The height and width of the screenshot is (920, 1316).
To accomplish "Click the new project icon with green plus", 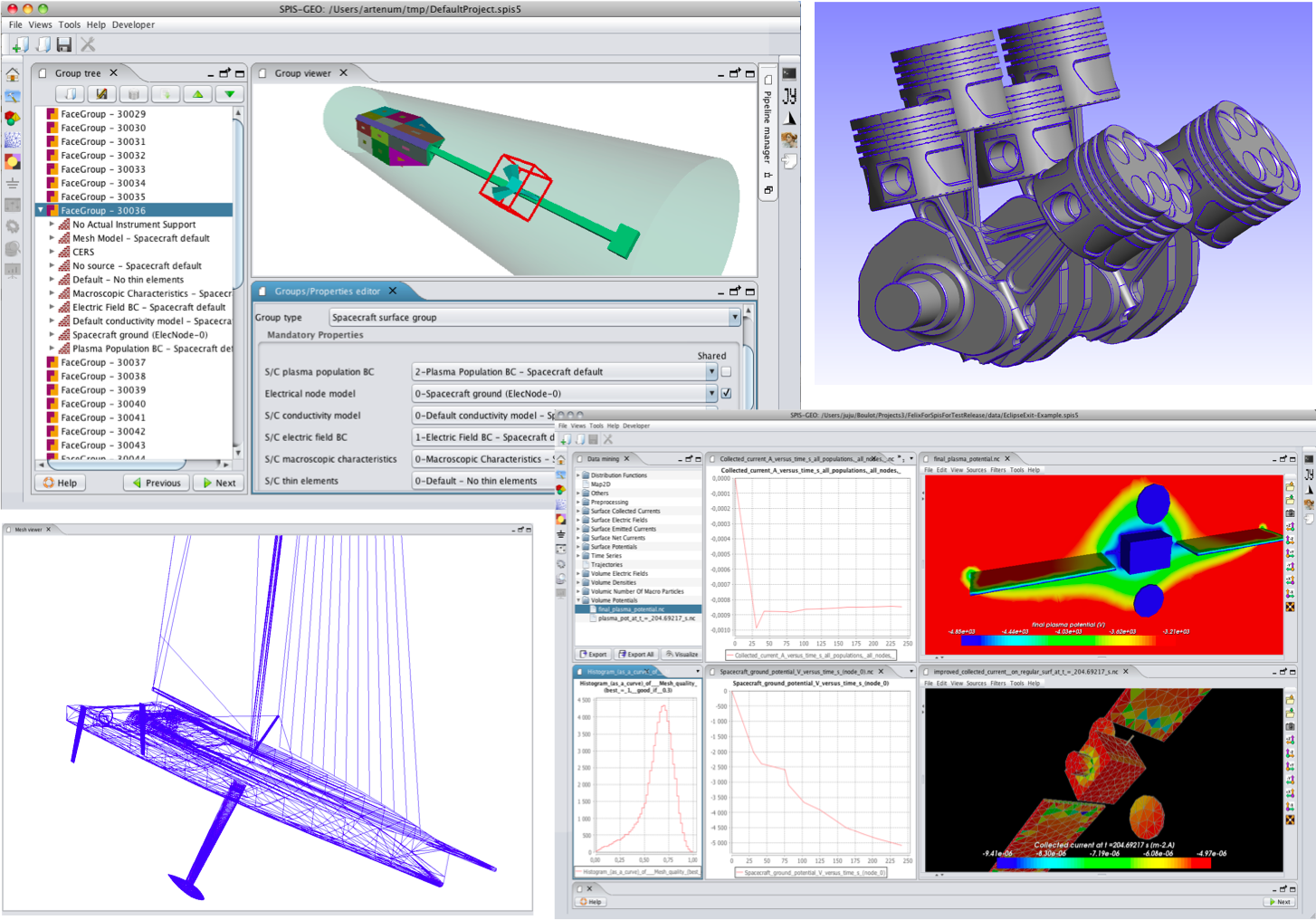I will tap(19, 44).
